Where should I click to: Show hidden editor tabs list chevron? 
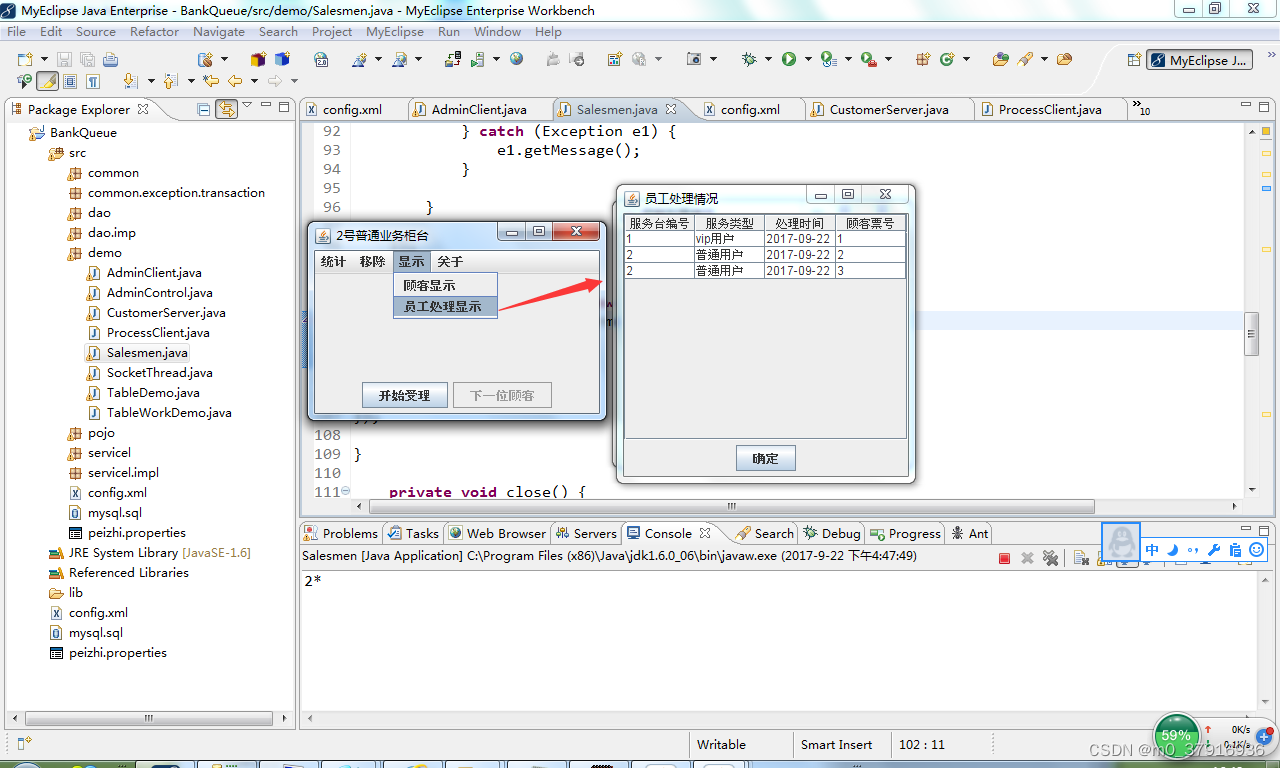pos(1139,108)
